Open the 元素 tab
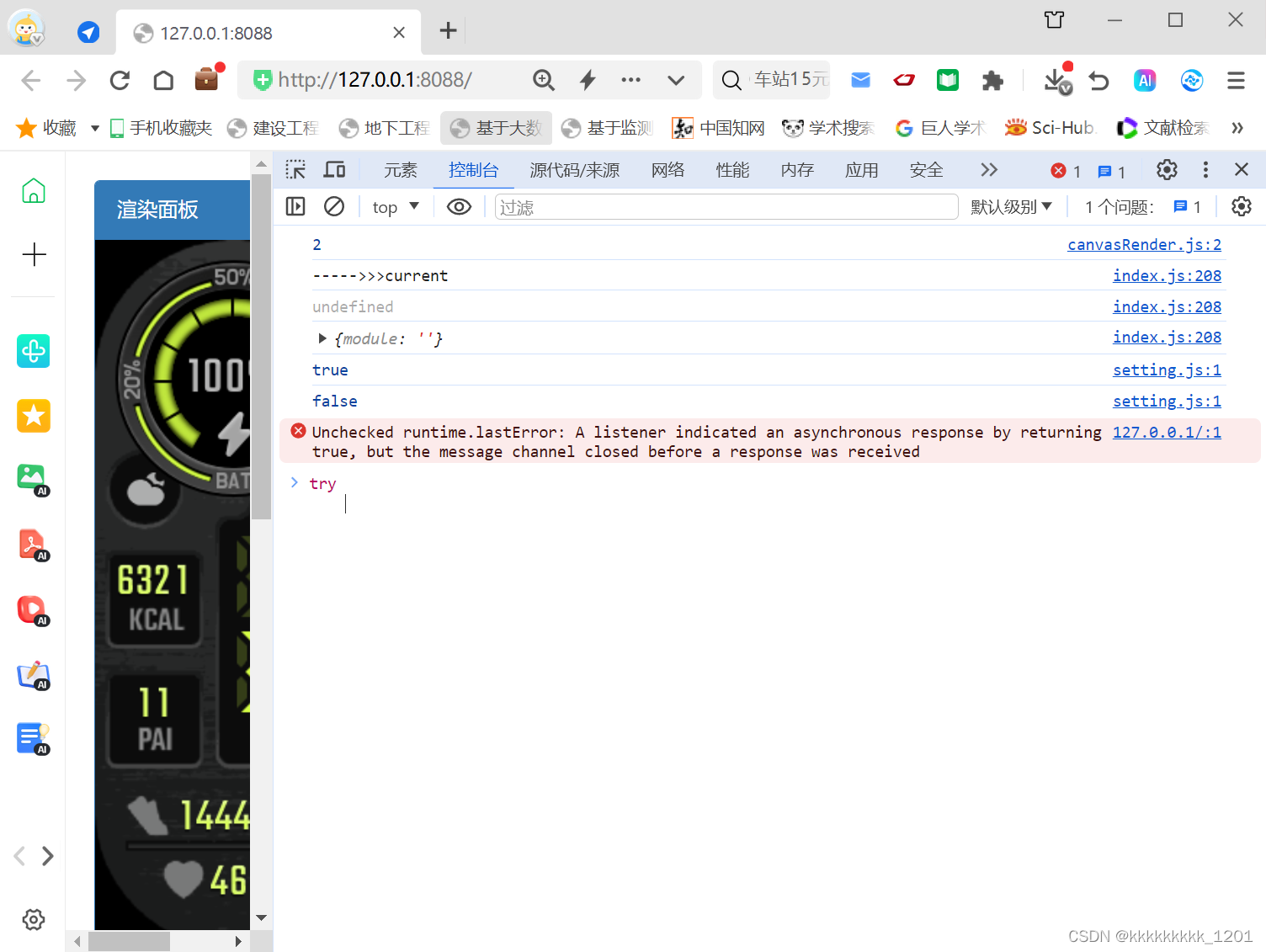1266x952 pixels. (401, 170)
